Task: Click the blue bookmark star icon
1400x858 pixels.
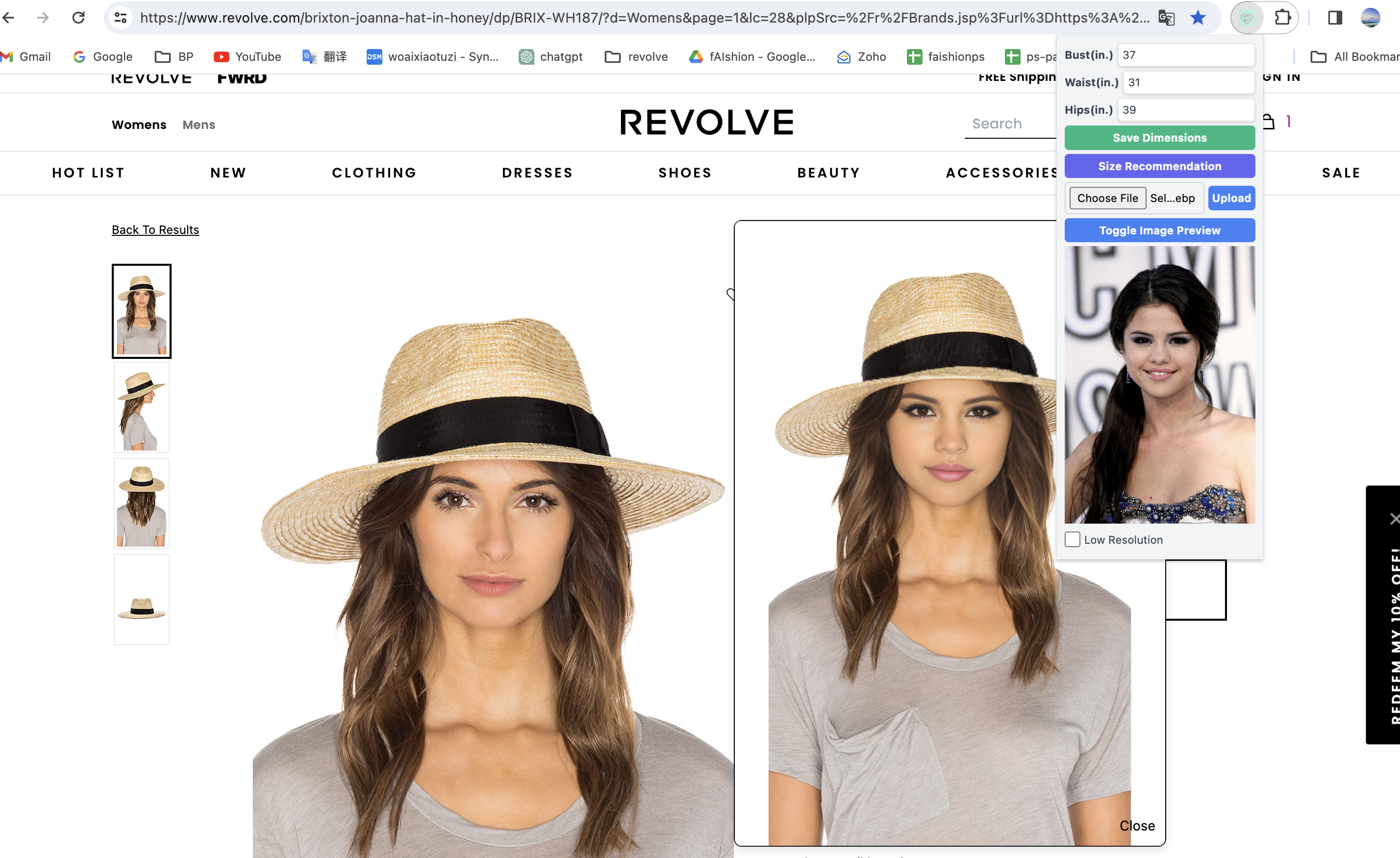Action: pos(1198,18)
